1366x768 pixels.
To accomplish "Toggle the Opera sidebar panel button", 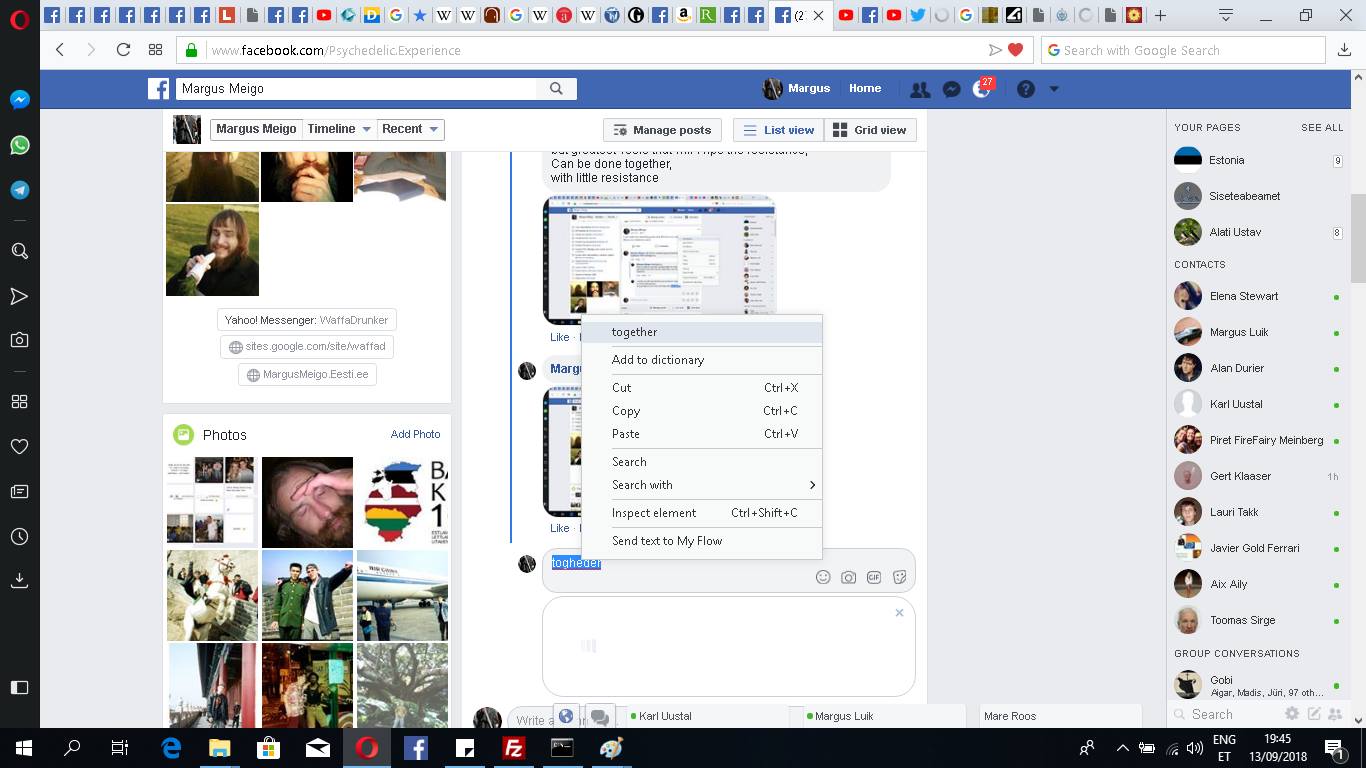I will coord(19,687).
